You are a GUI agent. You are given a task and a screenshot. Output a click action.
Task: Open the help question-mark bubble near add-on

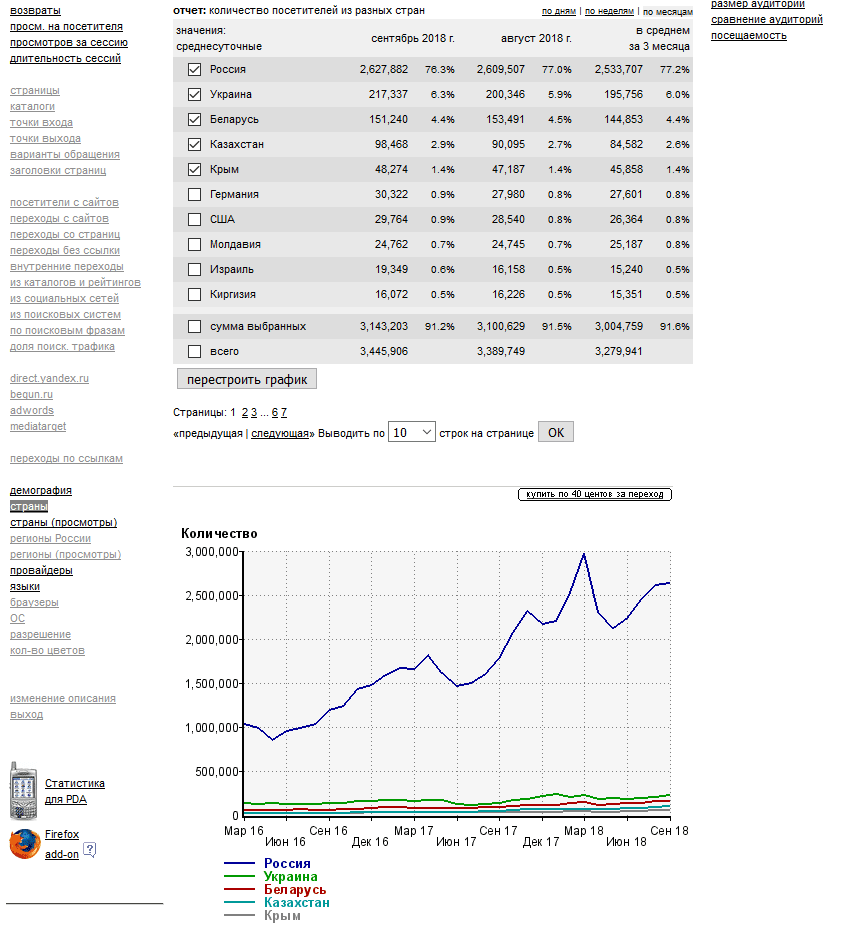pyautogui.click(x=90, y=850)
